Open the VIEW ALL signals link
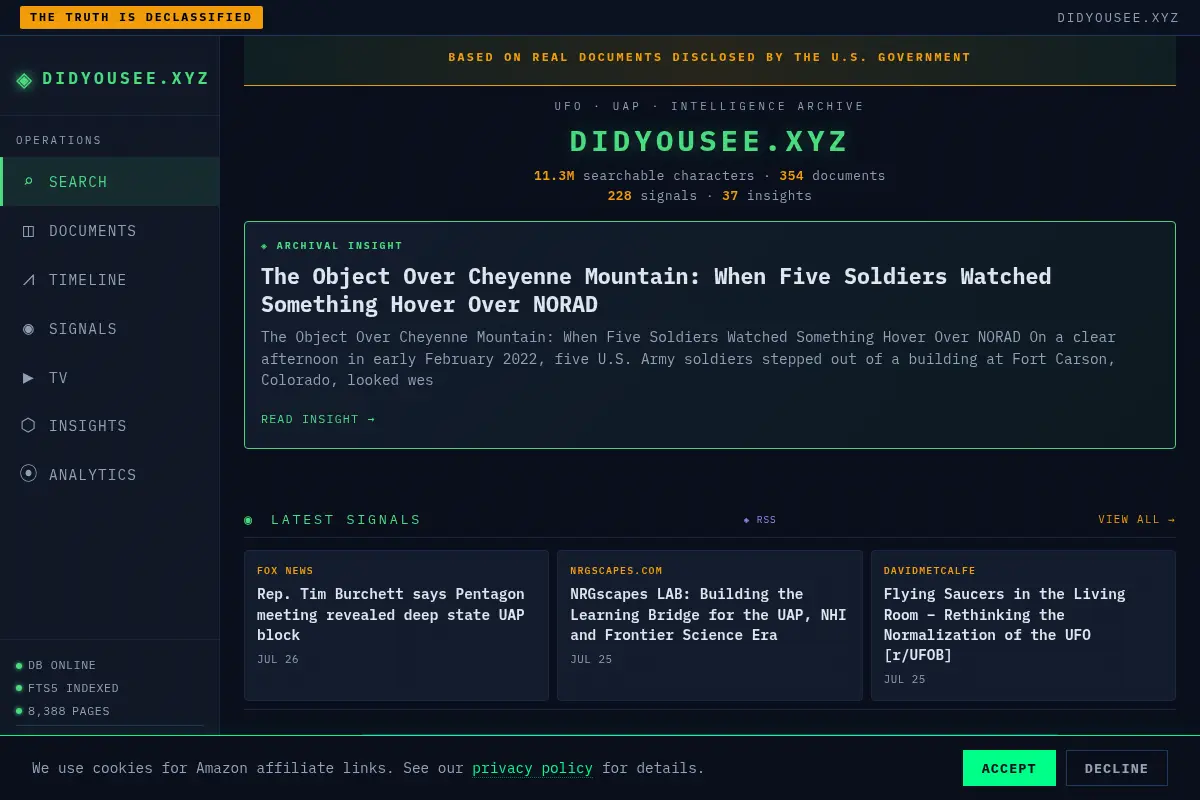This screenshot has height=800, width=1200. [1137, 520]
